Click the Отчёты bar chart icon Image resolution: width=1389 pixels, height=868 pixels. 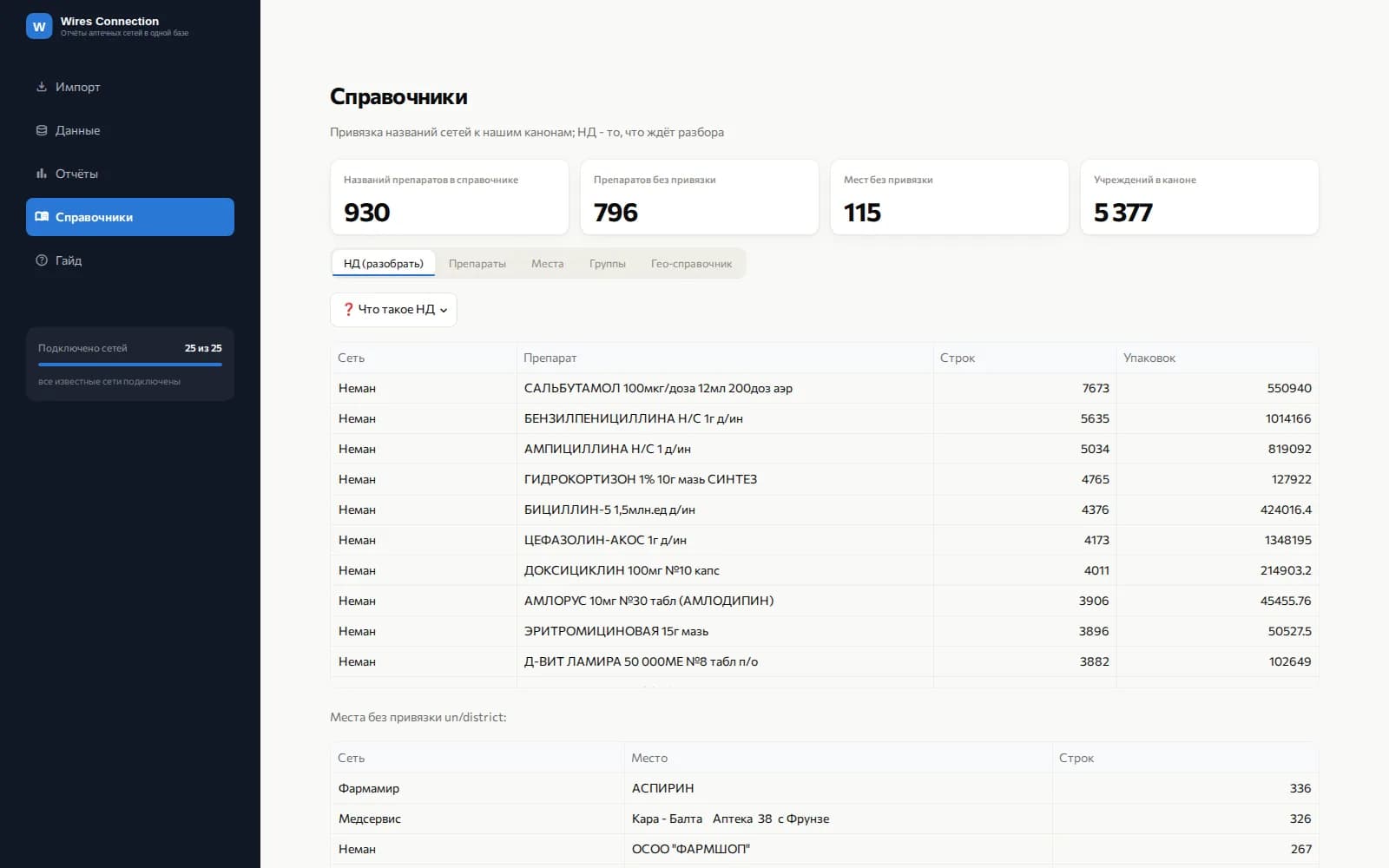[x=41, y=174]
